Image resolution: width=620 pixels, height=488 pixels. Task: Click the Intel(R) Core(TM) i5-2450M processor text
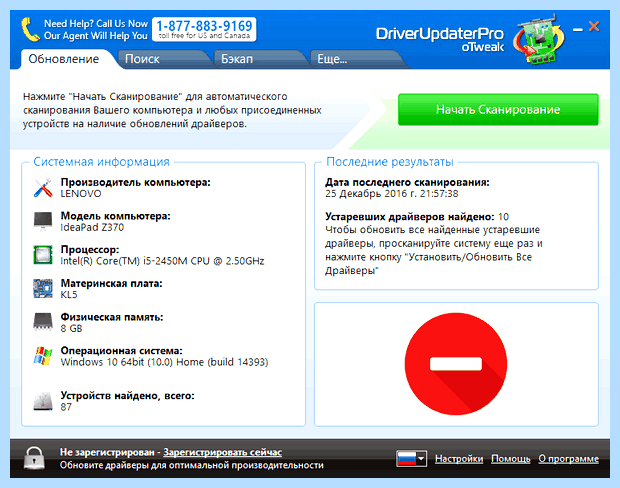[162, 261]
